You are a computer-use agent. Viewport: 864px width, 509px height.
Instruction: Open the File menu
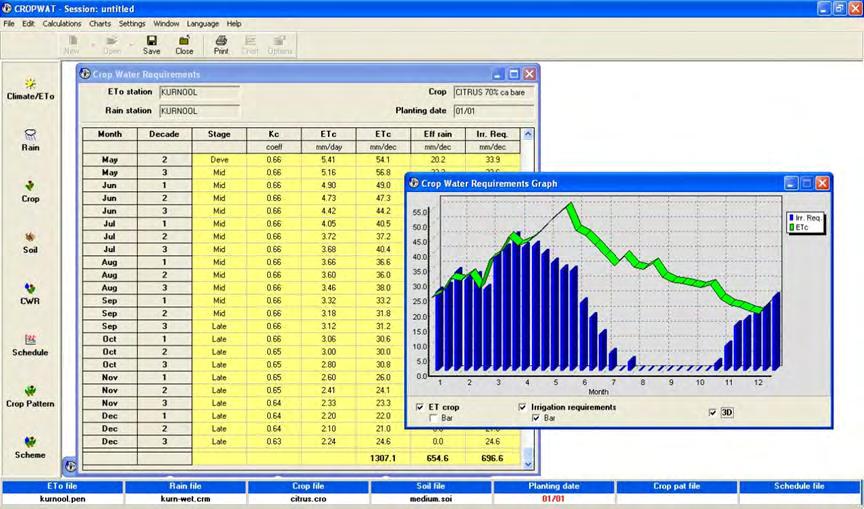[x=9, y=24]
